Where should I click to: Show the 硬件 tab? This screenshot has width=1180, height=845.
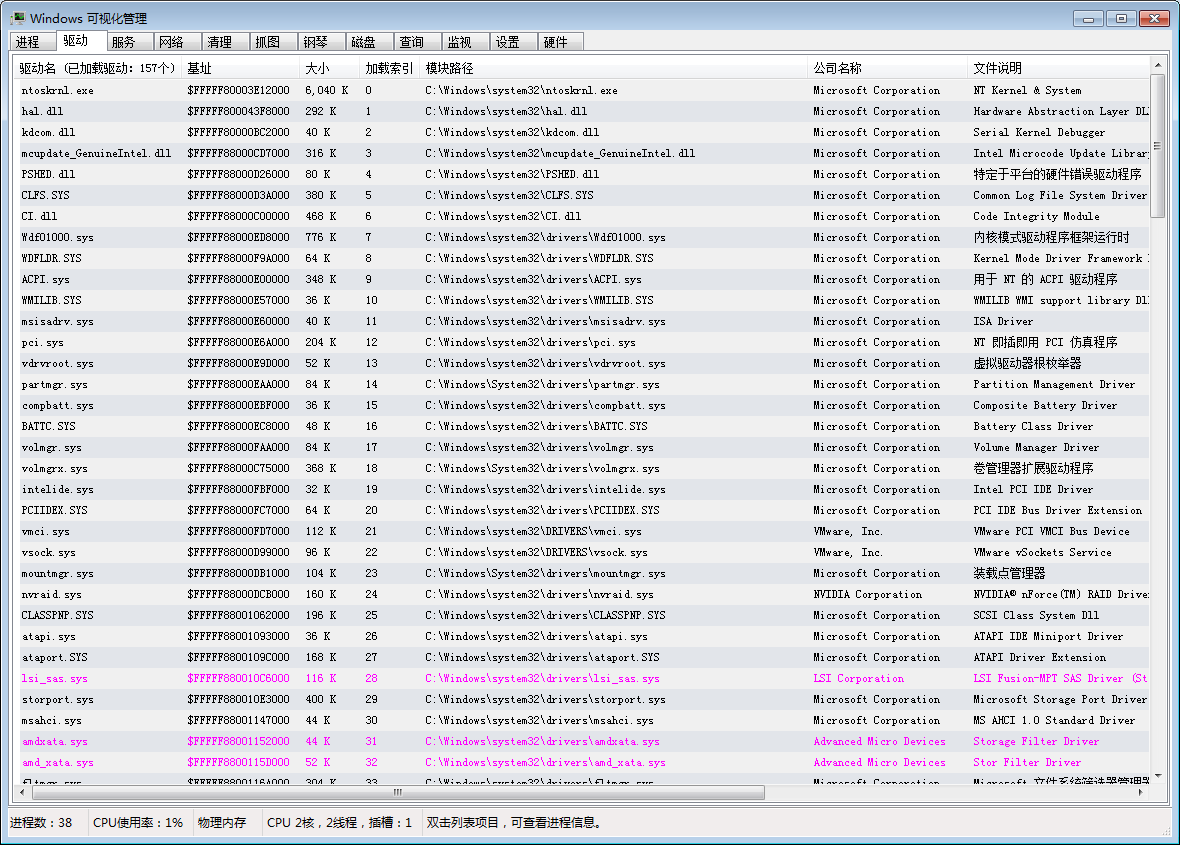[556, 42]
